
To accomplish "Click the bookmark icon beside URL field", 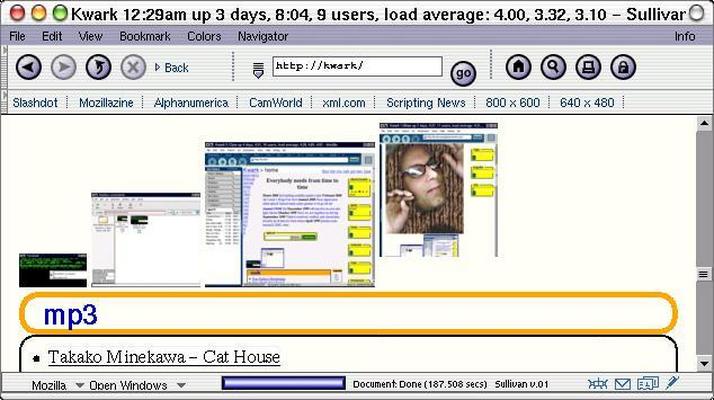I will (x=258, y=70).
